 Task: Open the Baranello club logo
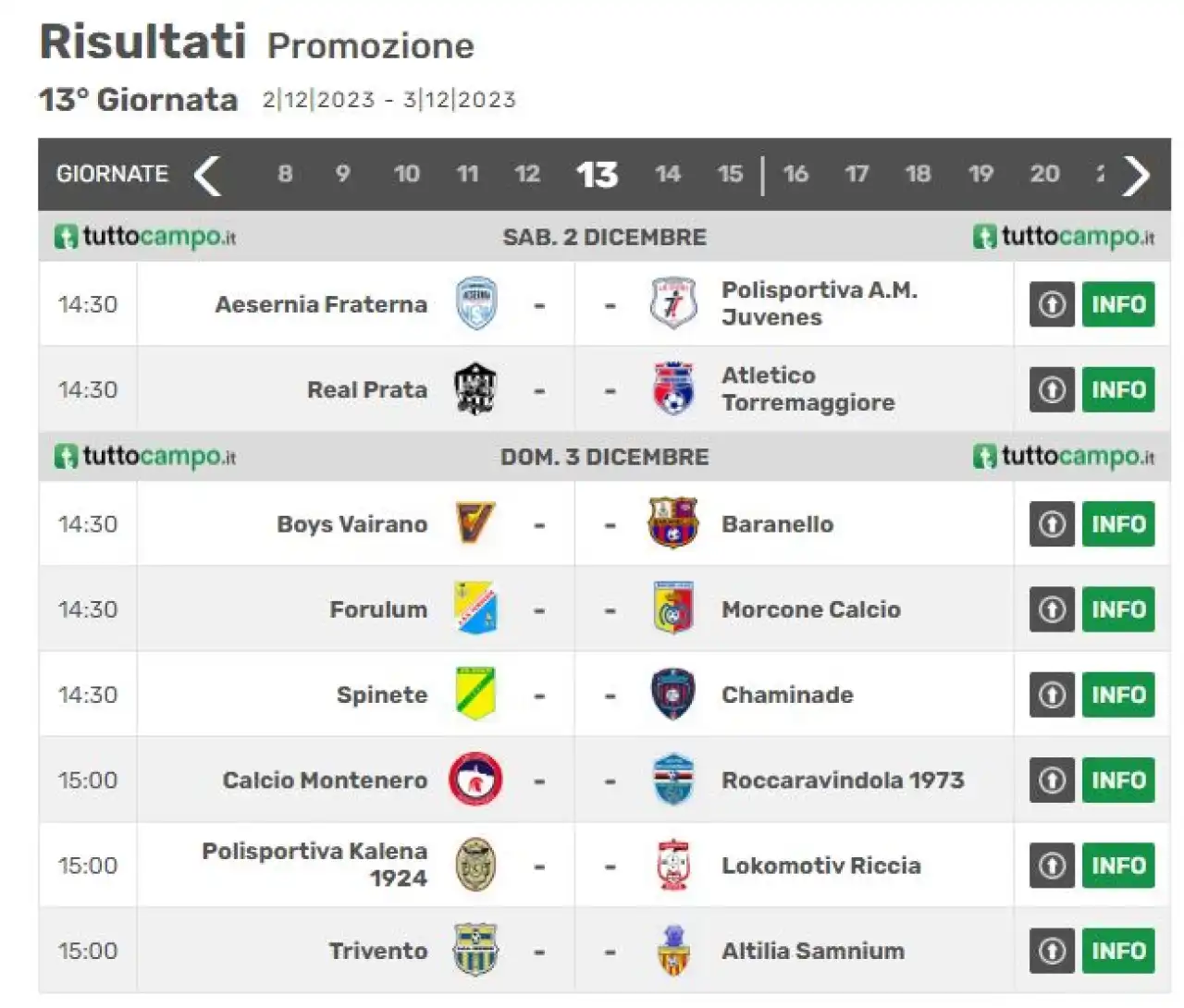673,523
